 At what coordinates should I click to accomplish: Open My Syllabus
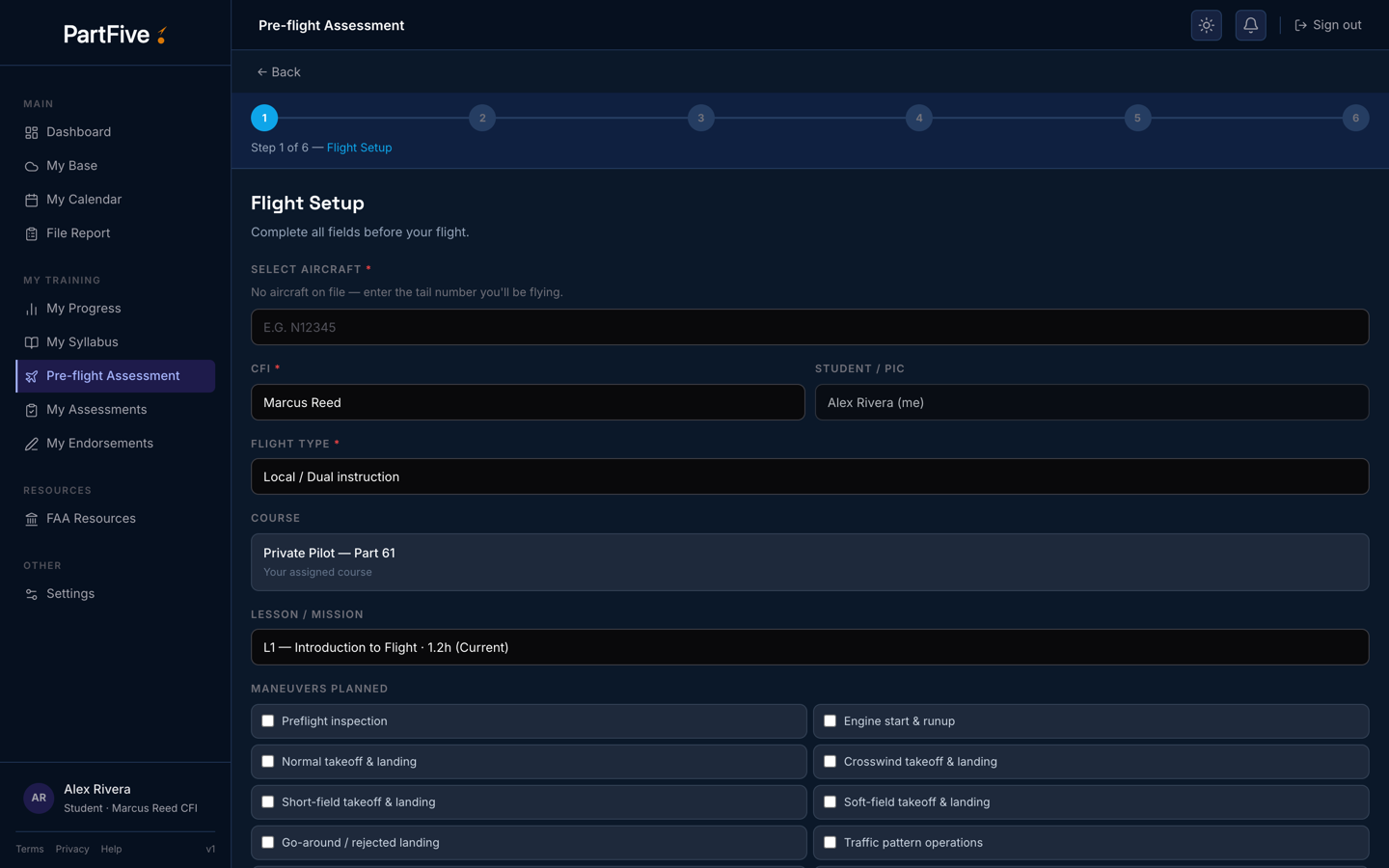click(115, 342)
